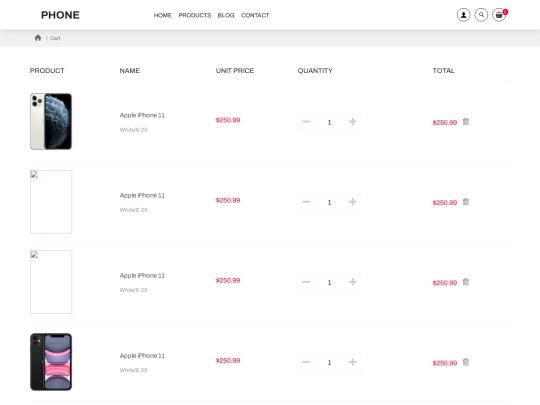Viewport: 540px width, 405px height.
Task: Click the Cart breadcrumb text
Action: tap(55, 38)
